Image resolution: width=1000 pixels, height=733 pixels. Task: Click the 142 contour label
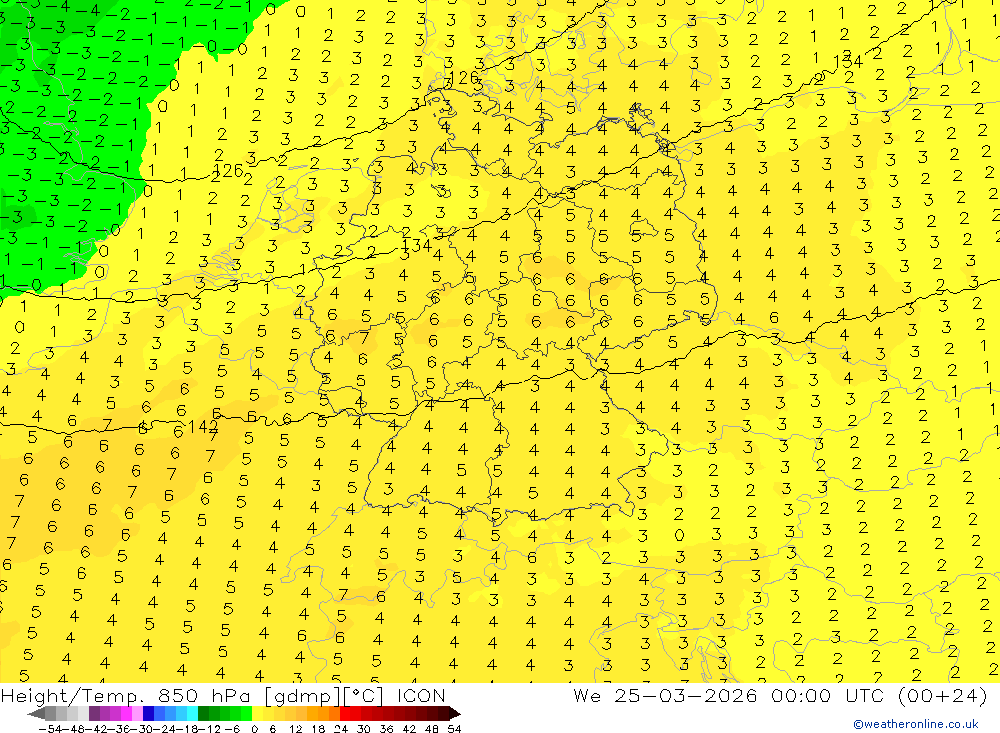(x=203, y=427)
